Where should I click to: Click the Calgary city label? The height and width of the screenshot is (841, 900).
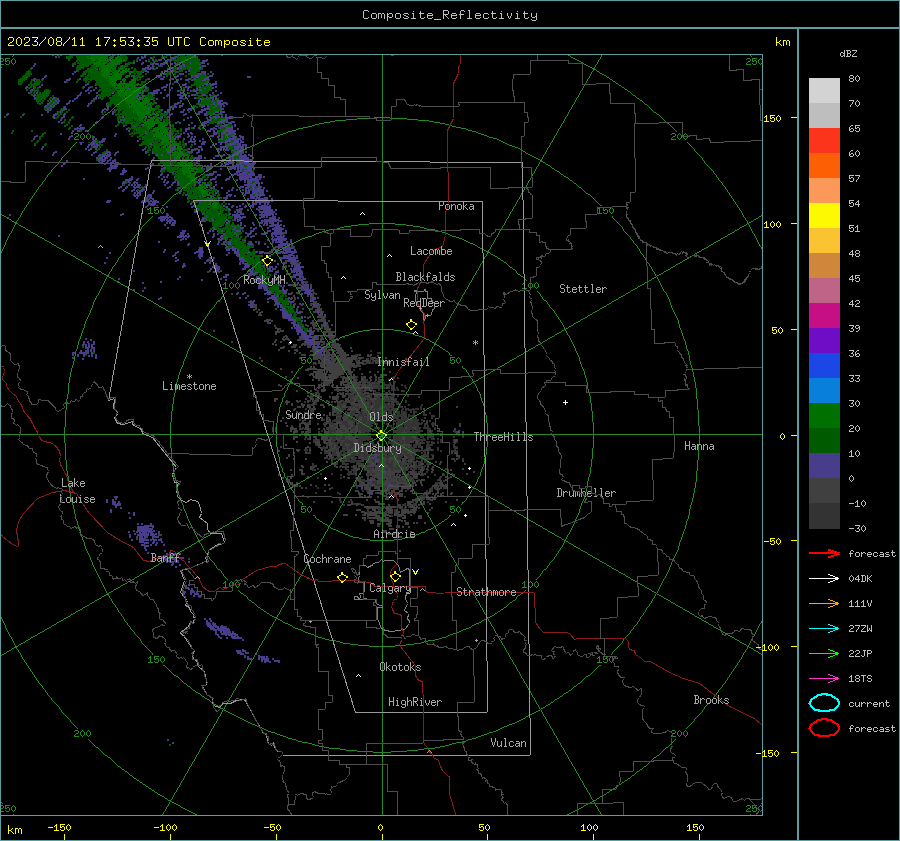390,588
